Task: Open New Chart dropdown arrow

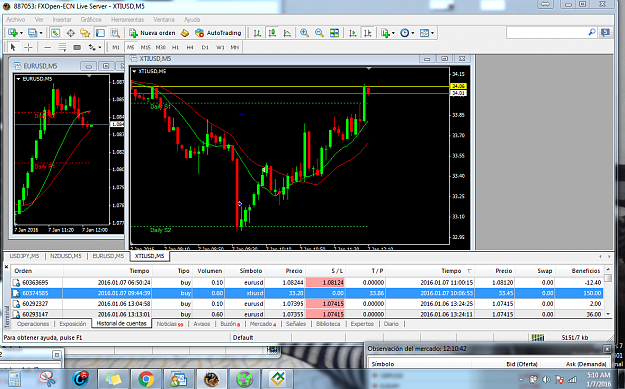Action: (x=21, y=33)
